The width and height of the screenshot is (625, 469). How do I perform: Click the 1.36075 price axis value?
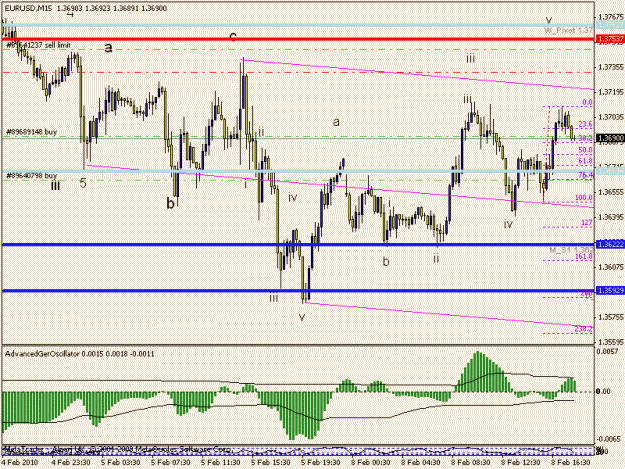[x=611, y=267]
